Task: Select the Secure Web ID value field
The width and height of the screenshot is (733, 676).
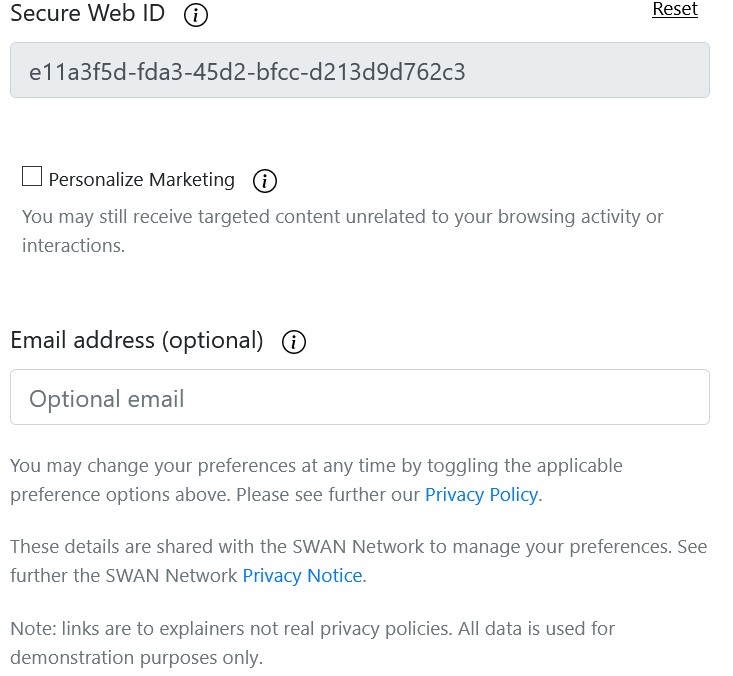Action: [x=359, y=71]
